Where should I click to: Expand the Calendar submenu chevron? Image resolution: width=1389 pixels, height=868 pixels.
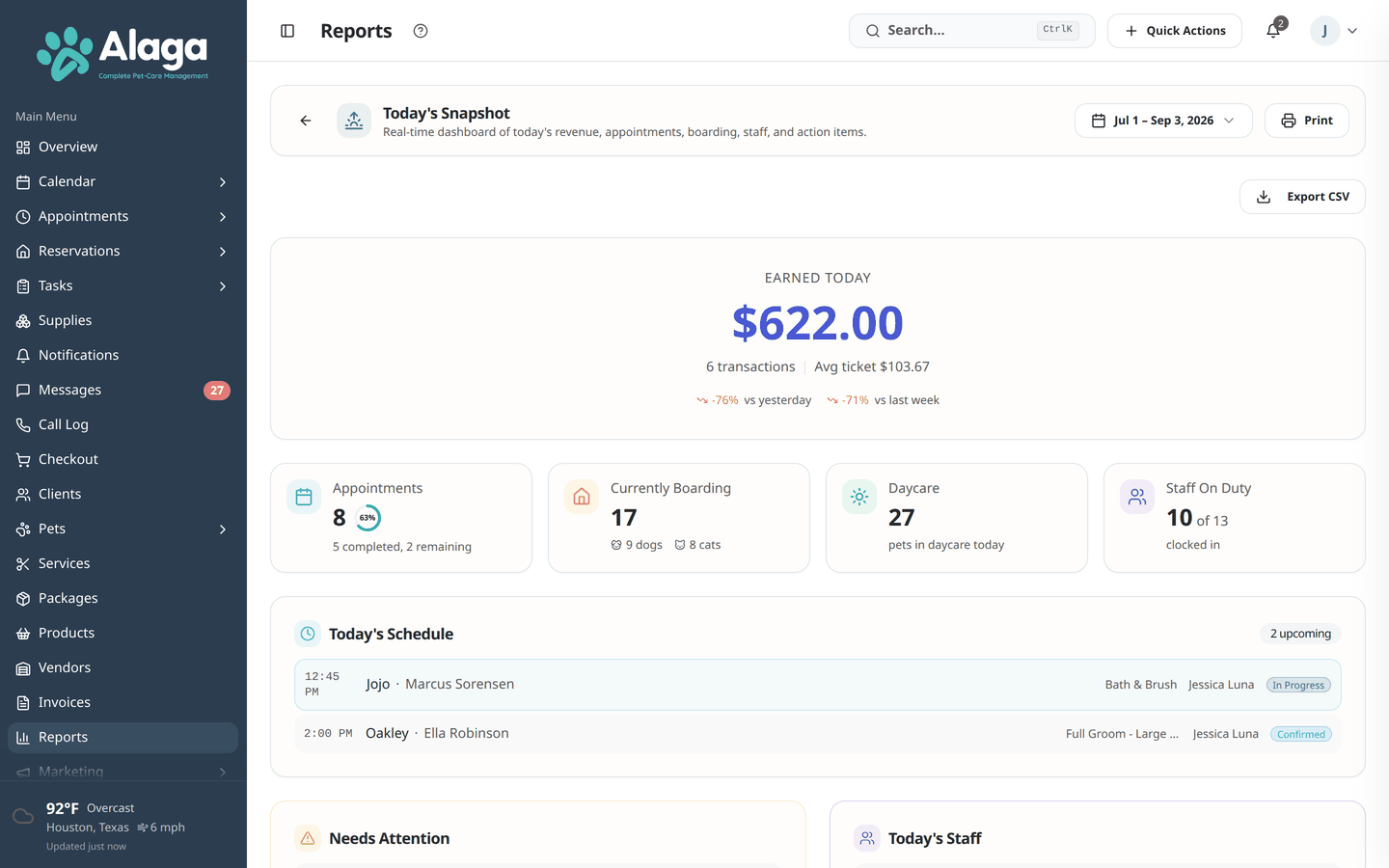click(223, 182)
